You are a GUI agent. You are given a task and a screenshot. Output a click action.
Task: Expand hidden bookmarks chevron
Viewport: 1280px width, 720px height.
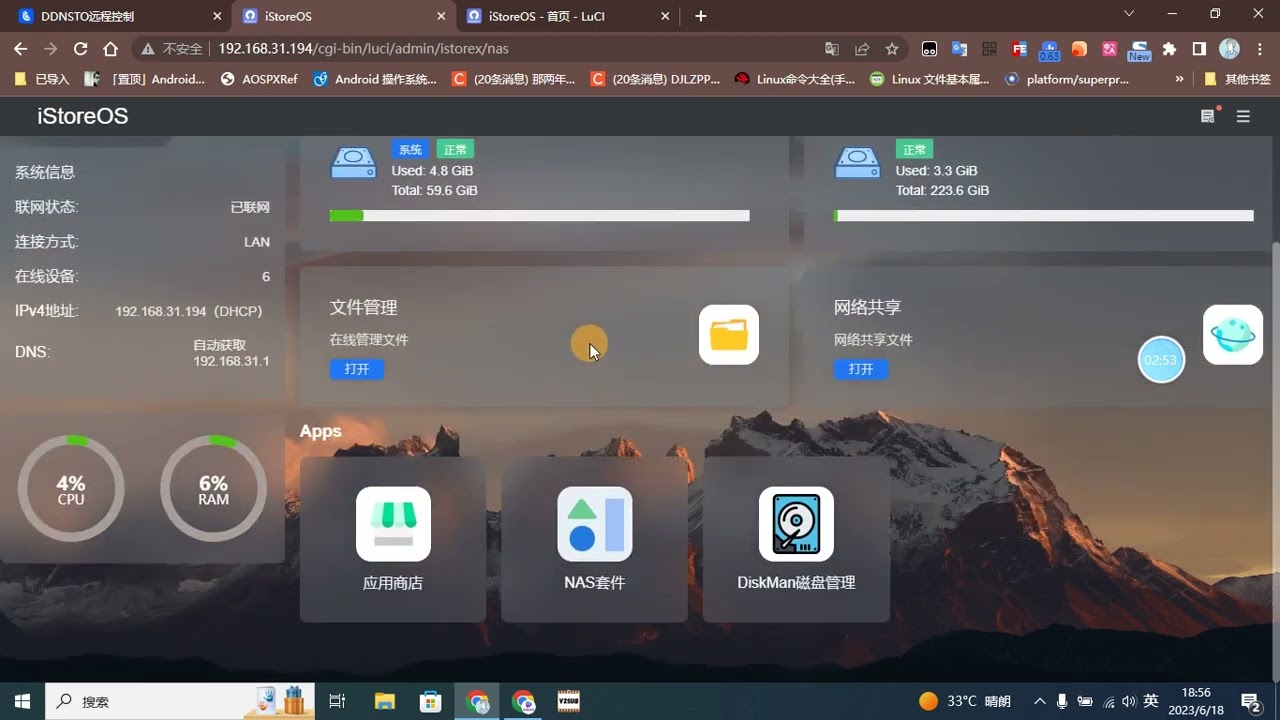pyautogui.click(x=1179, y=79)
